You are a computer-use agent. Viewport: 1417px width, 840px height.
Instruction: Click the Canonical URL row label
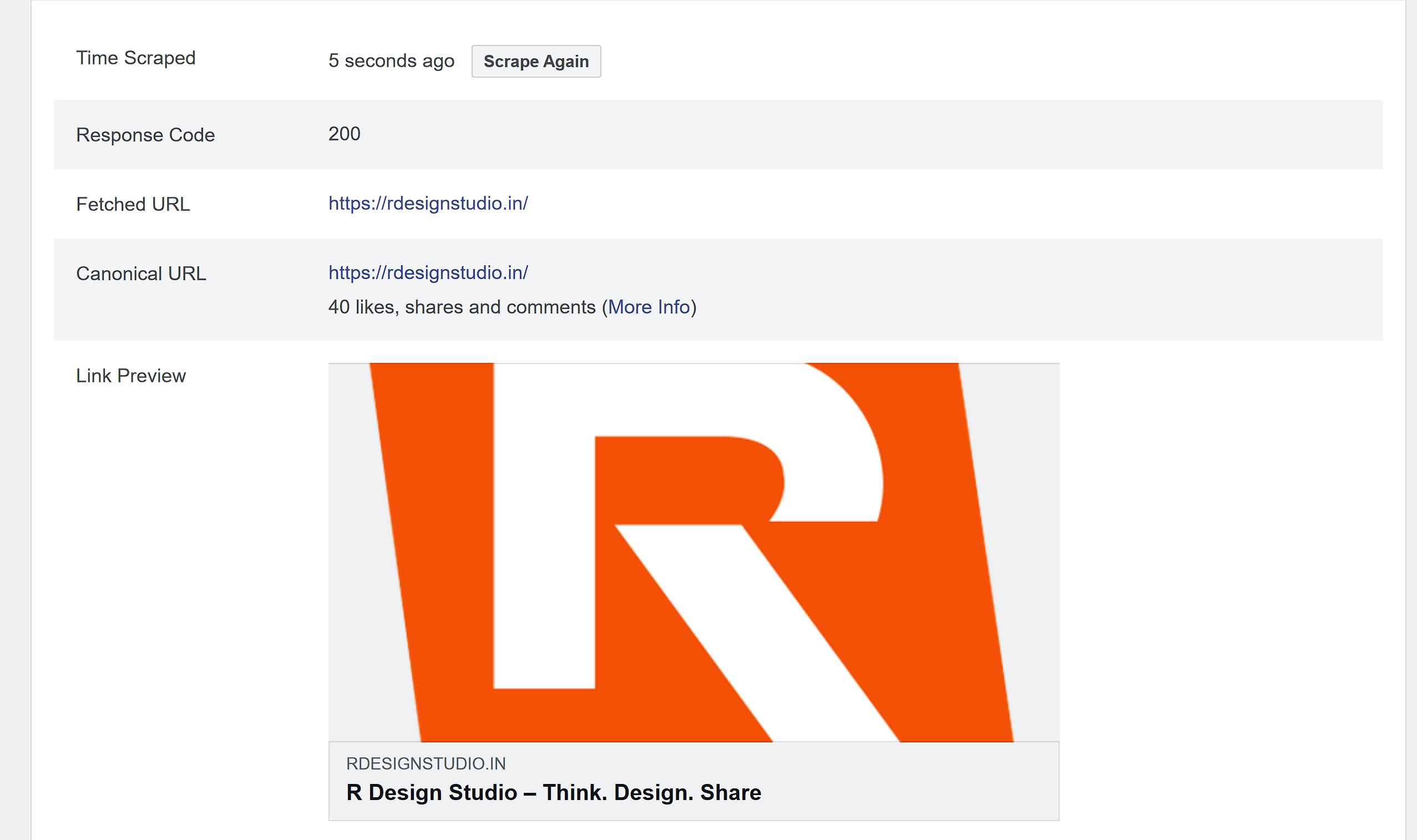[141, 274]
